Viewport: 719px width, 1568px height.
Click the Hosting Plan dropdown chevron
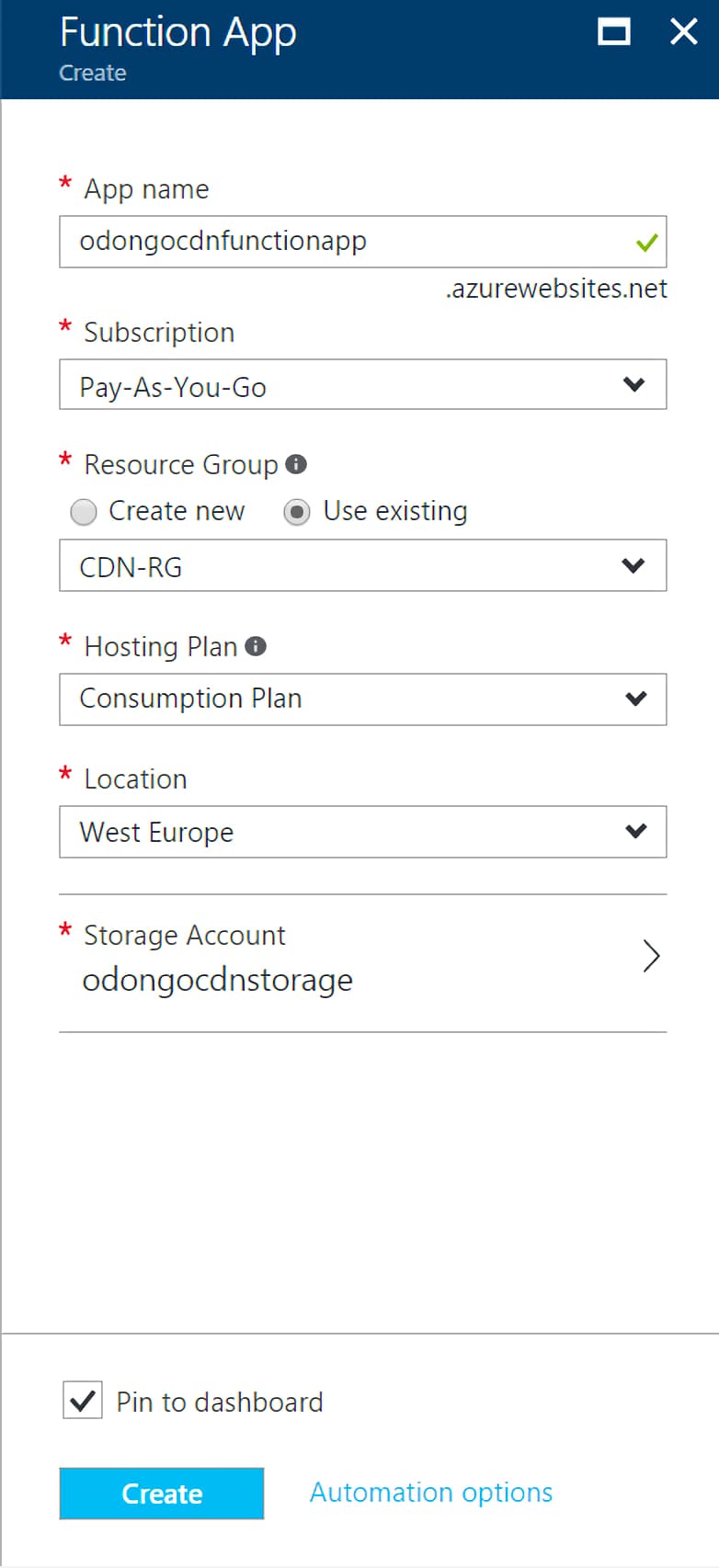coord(634,699)
